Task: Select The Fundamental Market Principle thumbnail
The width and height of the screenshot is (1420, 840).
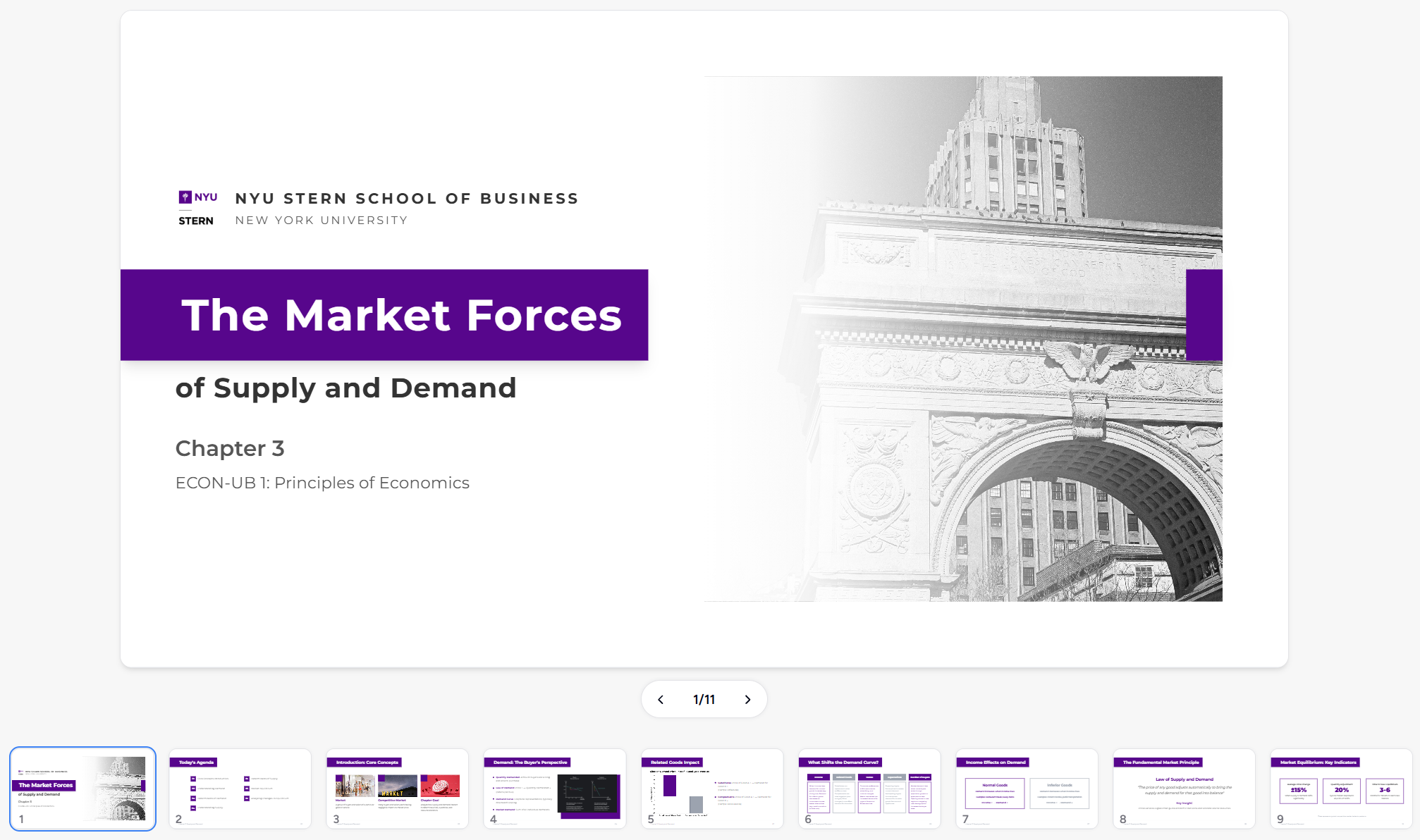Action: pyautogui.click(x=1184, y=789)
